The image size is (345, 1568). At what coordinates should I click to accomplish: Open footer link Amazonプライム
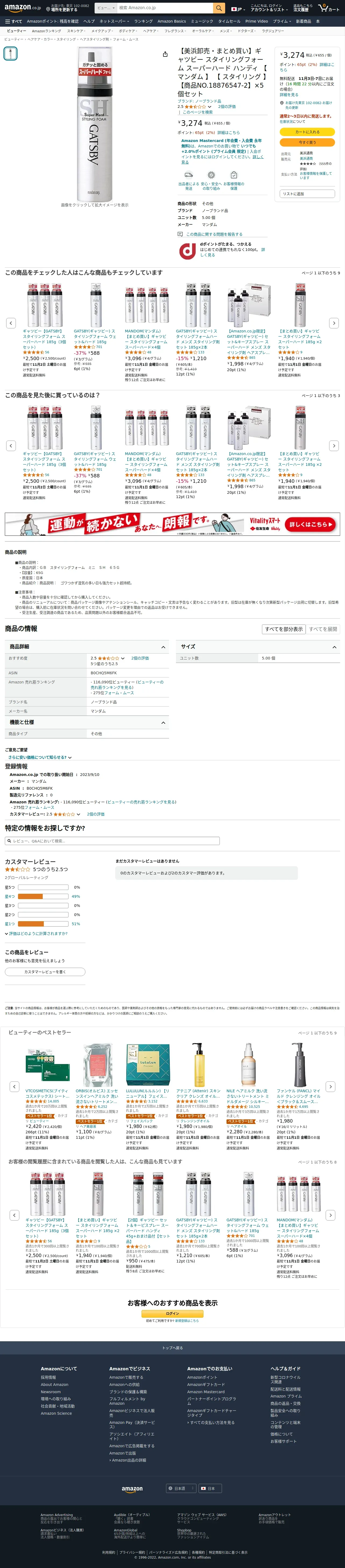(286, 1396)
